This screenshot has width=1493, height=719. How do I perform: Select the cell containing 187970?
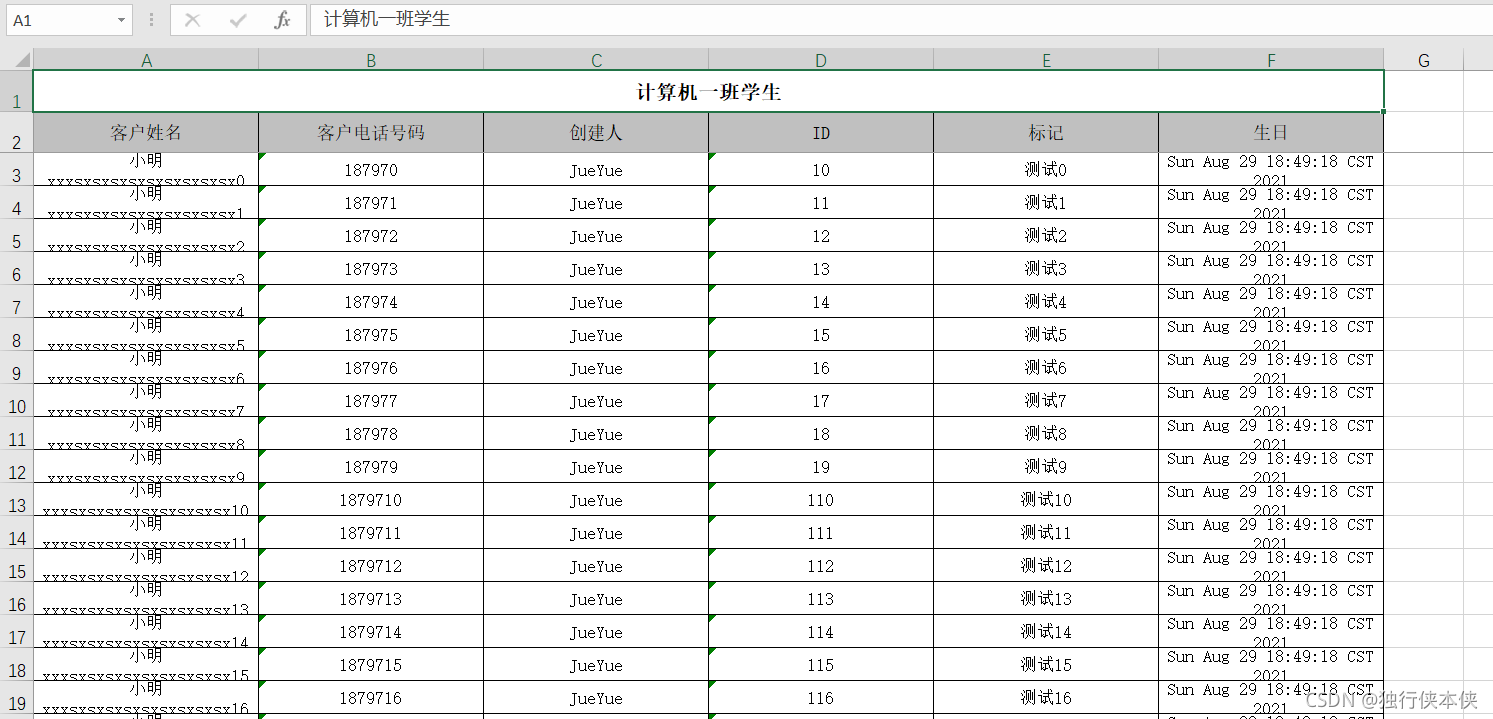[371, 169]
